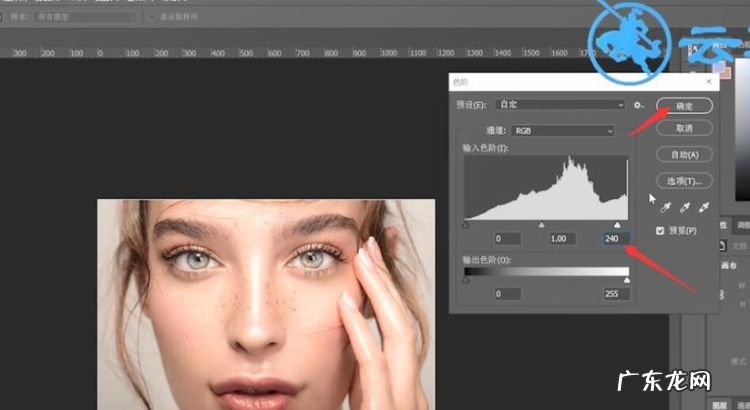
Task: Open the 样本 sample dropdown in the options bar
Action: tap(86, 17)
